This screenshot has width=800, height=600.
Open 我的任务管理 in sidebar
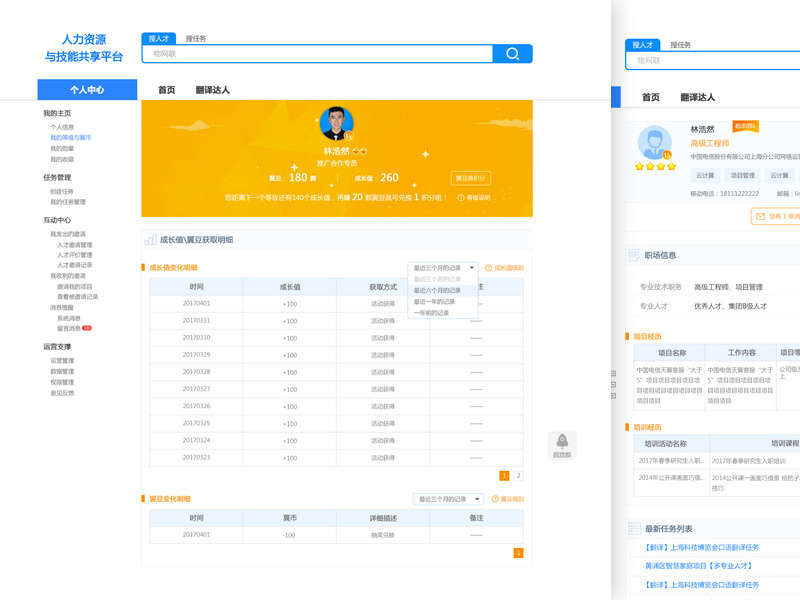[68, 202]
